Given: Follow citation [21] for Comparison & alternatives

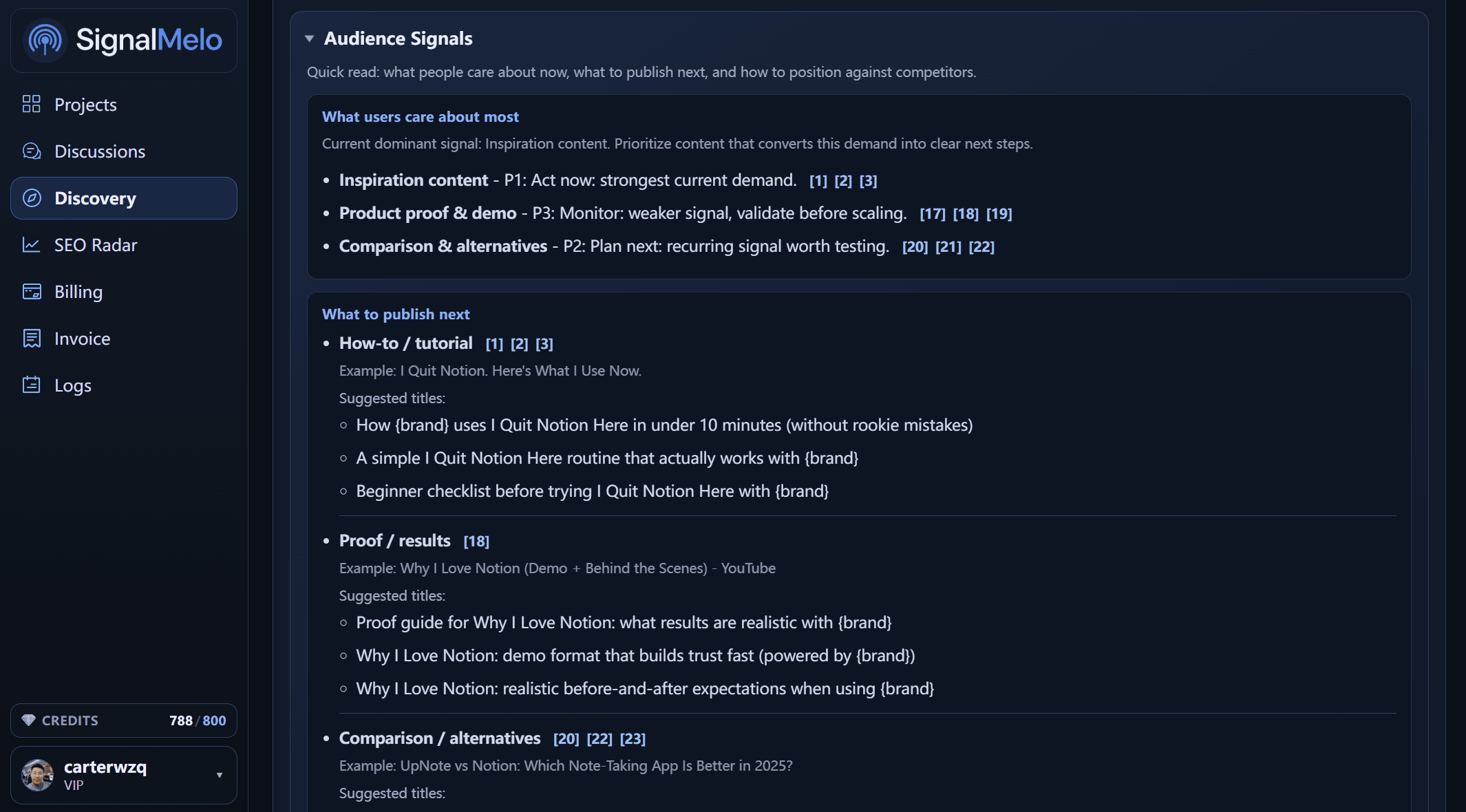Looking at the screenshot, I should [948, 247].
